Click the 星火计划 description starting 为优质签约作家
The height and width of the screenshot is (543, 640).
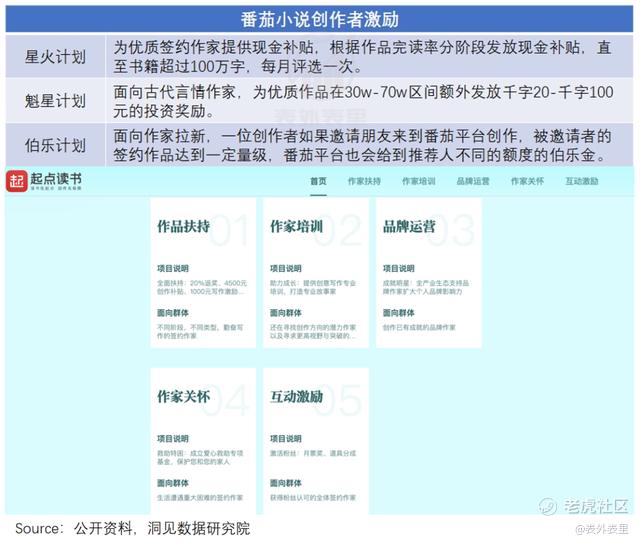[362, 57]
